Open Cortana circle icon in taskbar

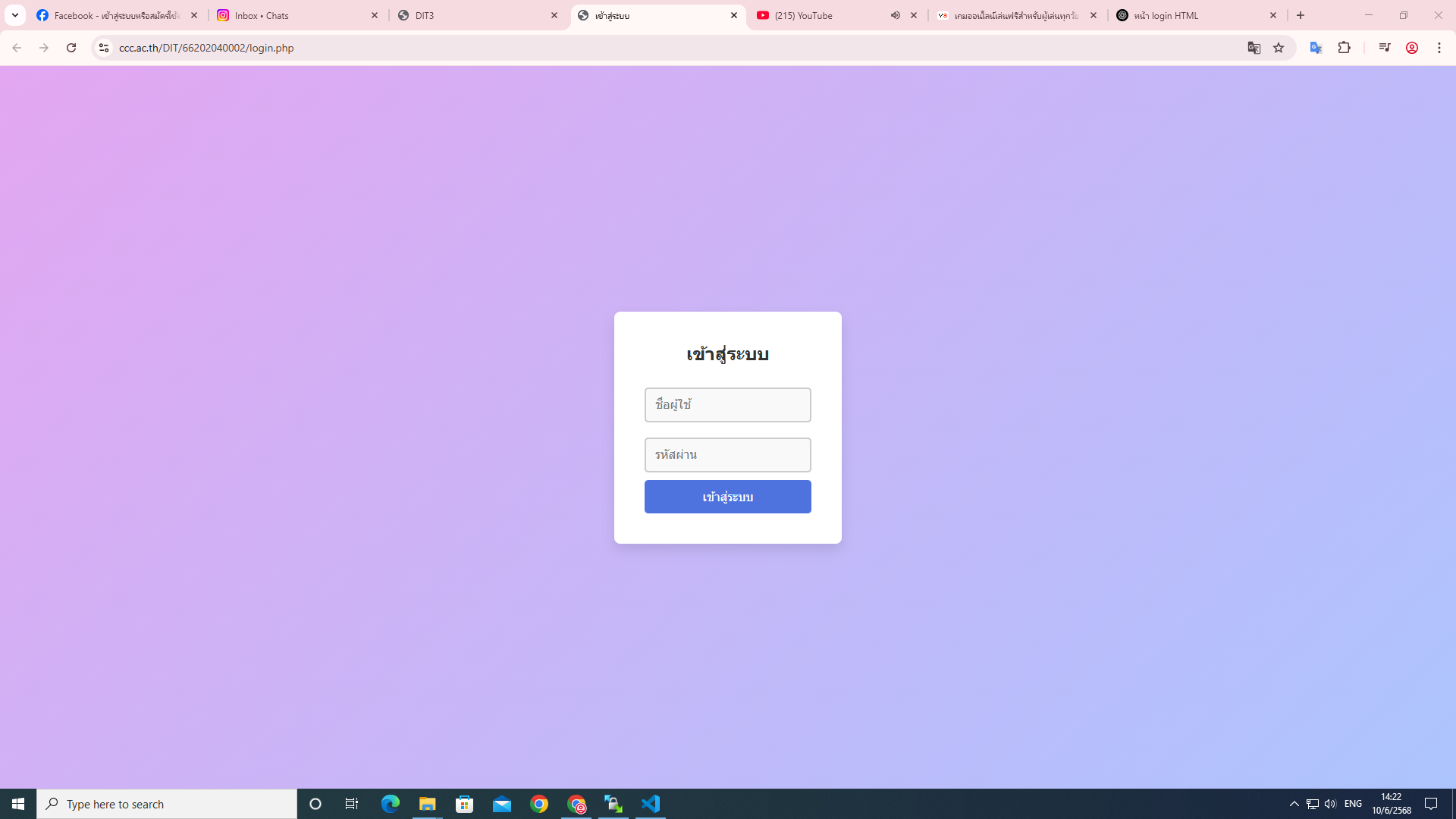pyautogui.click(x=315, y=804)
